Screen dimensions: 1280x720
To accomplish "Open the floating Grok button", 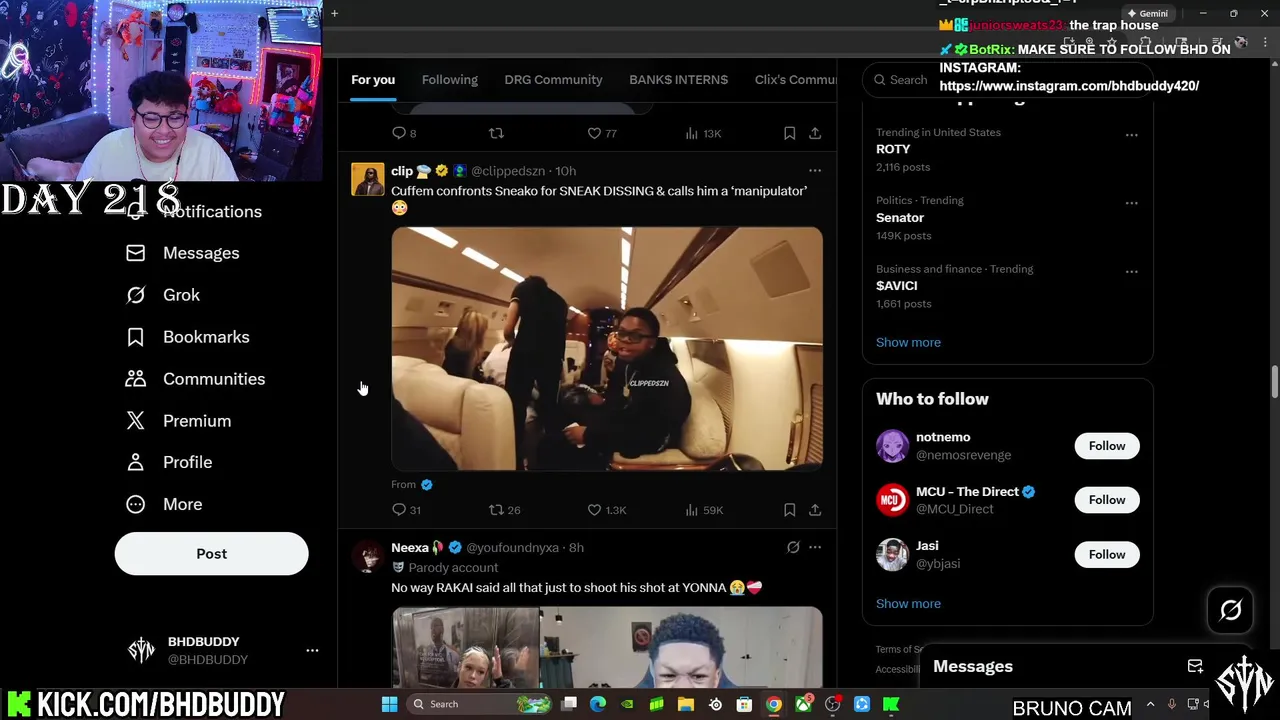I will tap(1230, 610).
